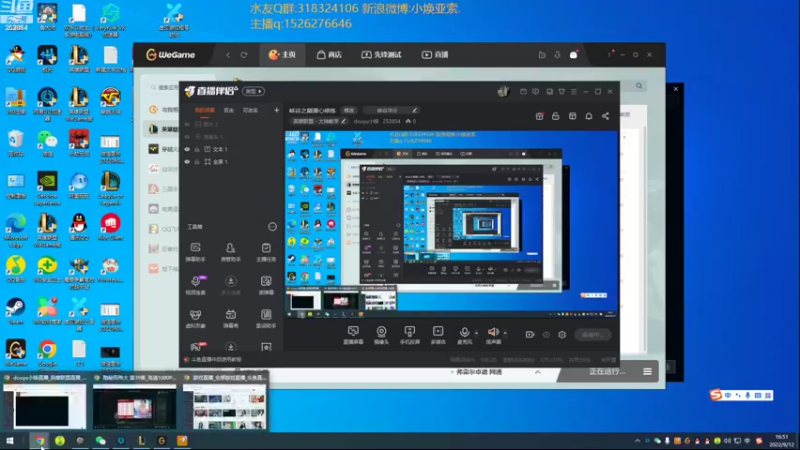Open League of Legends desktop shortcut

(110, 188)
